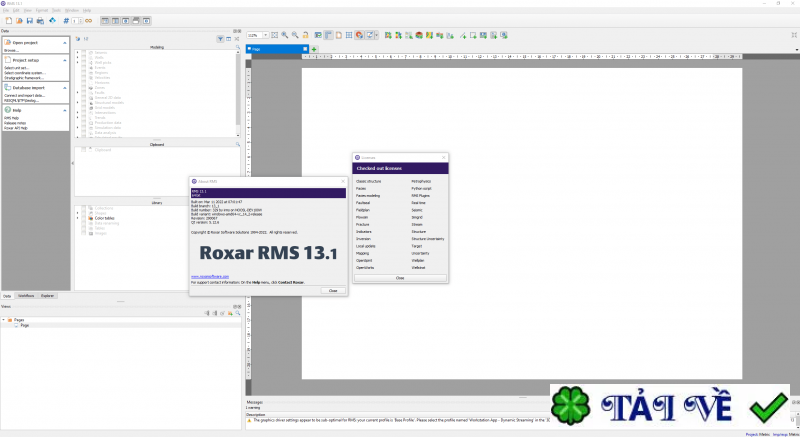Close the About RMS dialog with Close
Image resolution: width=800 pixels, height=437 pixels.
333,291
